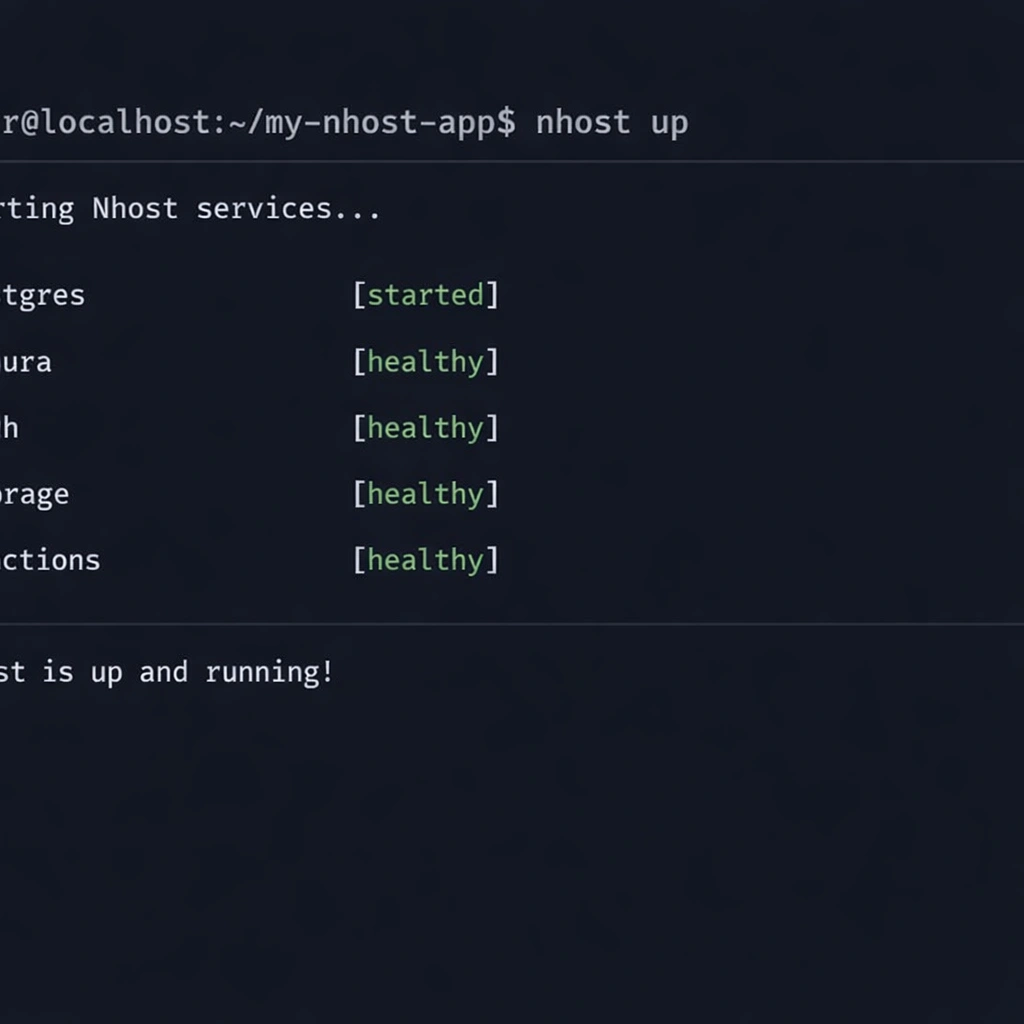Click the "healthy" status on the Auth row

(425, 427)
